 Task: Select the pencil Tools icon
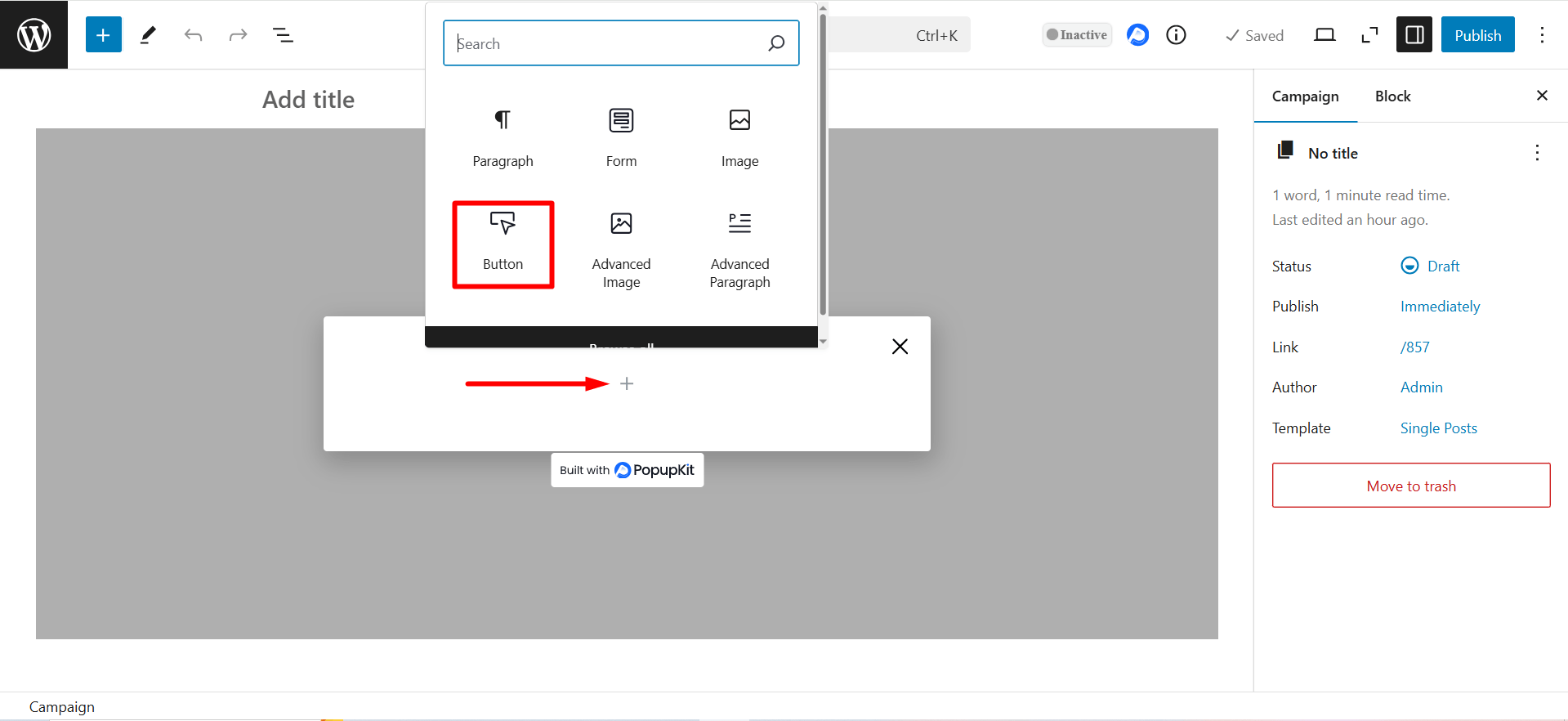148,35
